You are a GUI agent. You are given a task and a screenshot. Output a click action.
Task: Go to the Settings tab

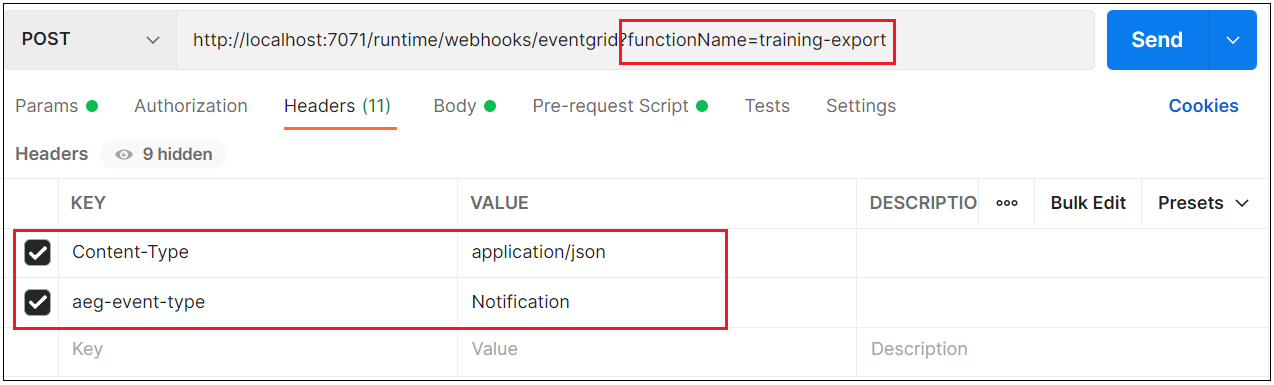pyautogui.click(x=861, y=106)
